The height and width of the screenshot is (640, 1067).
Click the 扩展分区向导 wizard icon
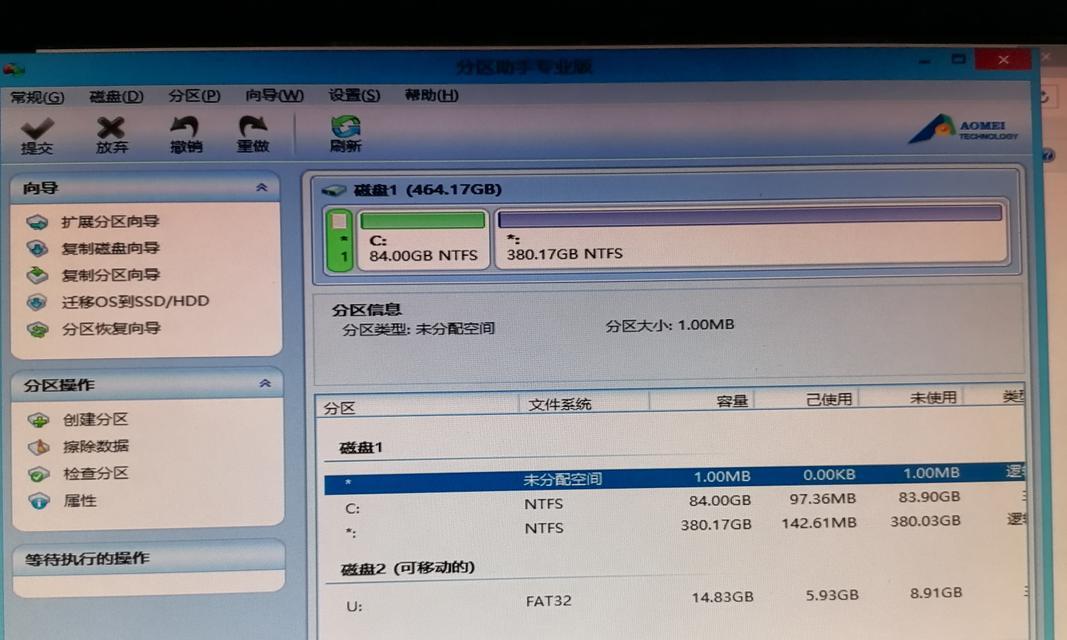coord(37,222)
